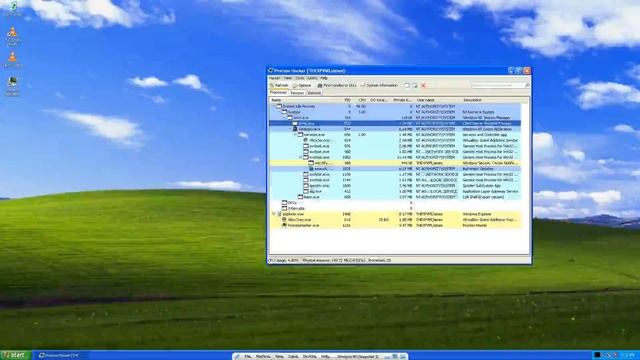Sort by the PID column header
The height and width of the screenshot is (360, 640).
pos(346,100)
